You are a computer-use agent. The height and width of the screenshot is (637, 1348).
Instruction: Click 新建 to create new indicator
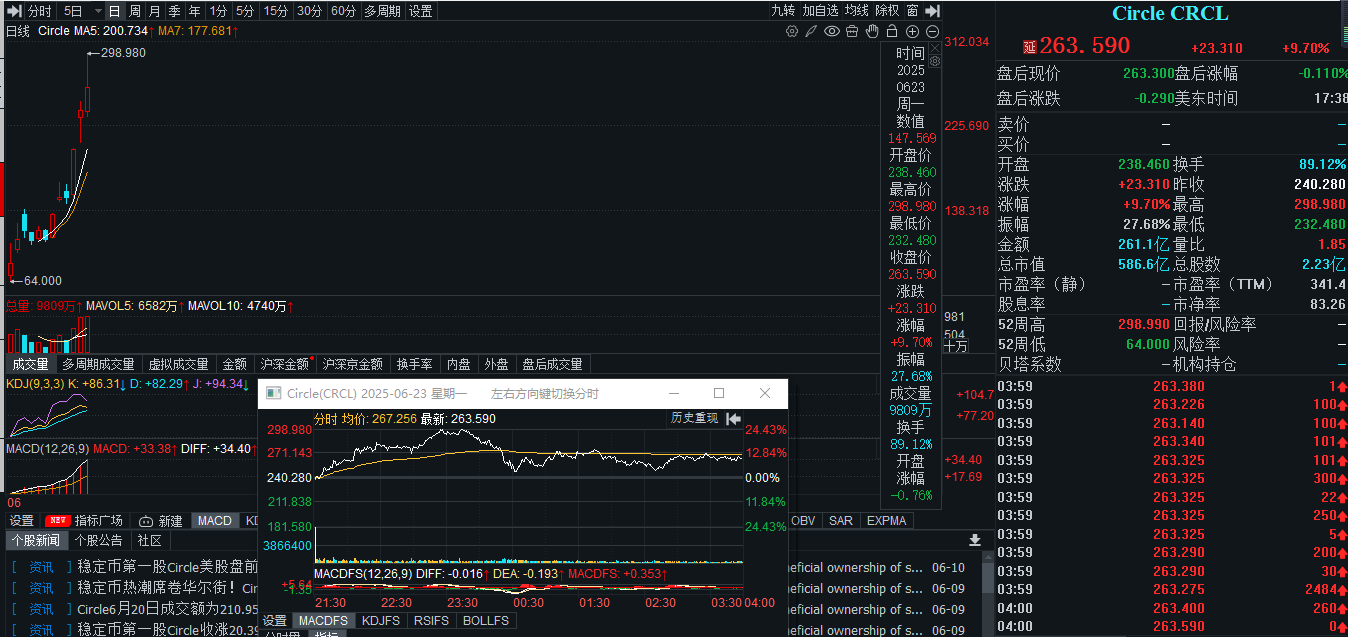[x=161, y=521]
